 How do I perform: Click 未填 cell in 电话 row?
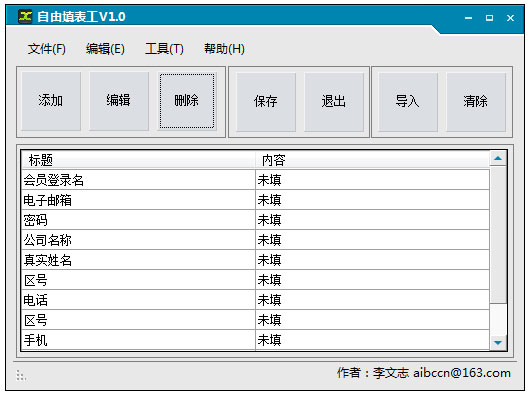tap(372, 300)
